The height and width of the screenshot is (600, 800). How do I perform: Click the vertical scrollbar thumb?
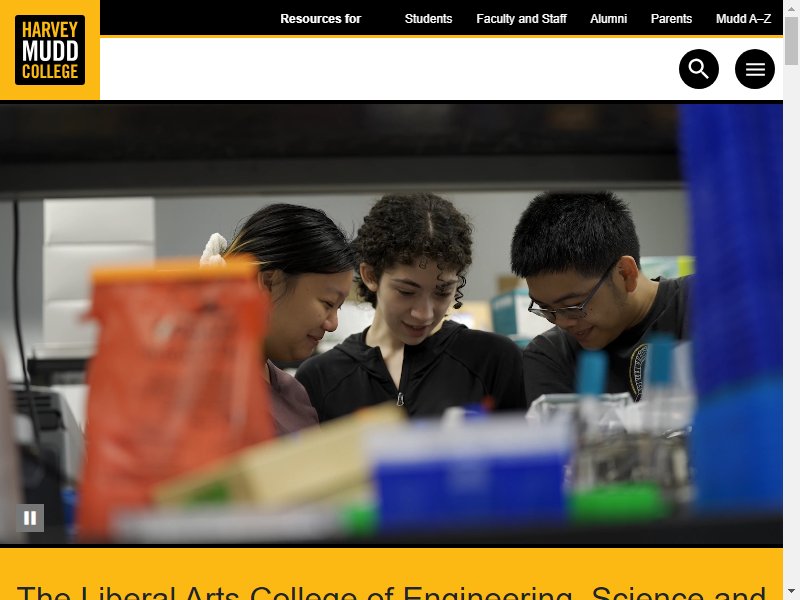click(x=791, y=40)
